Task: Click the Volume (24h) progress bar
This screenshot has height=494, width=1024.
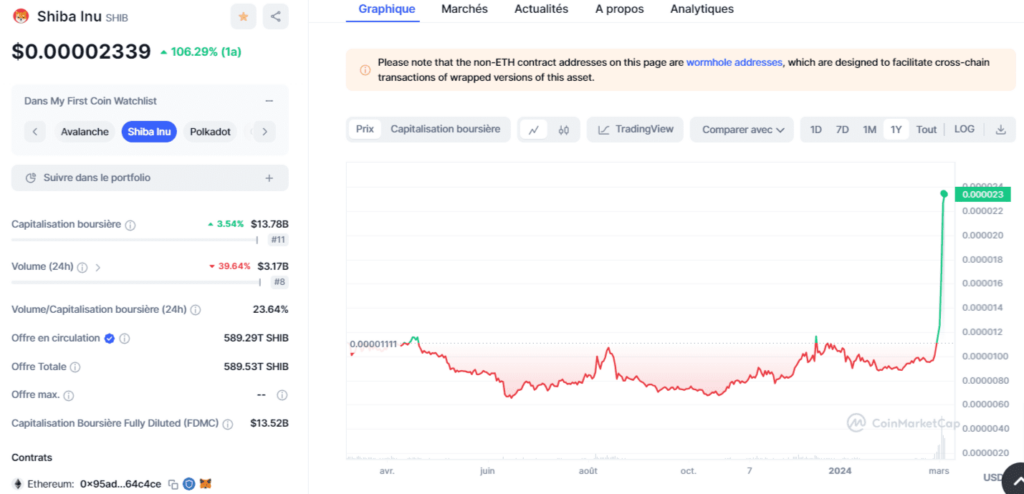Action: coord(136,282)
